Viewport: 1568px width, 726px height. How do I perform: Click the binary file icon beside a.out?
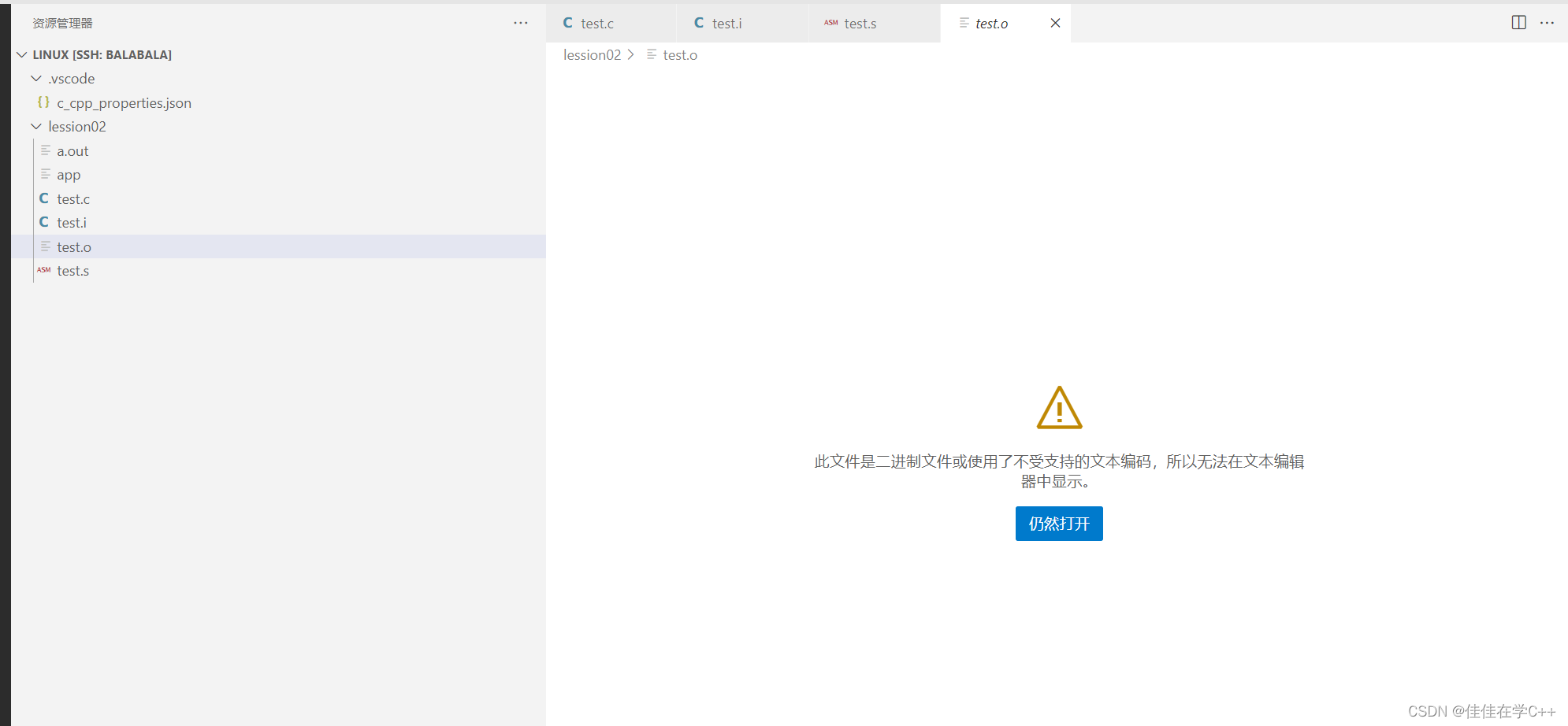[x=46, y=150]
